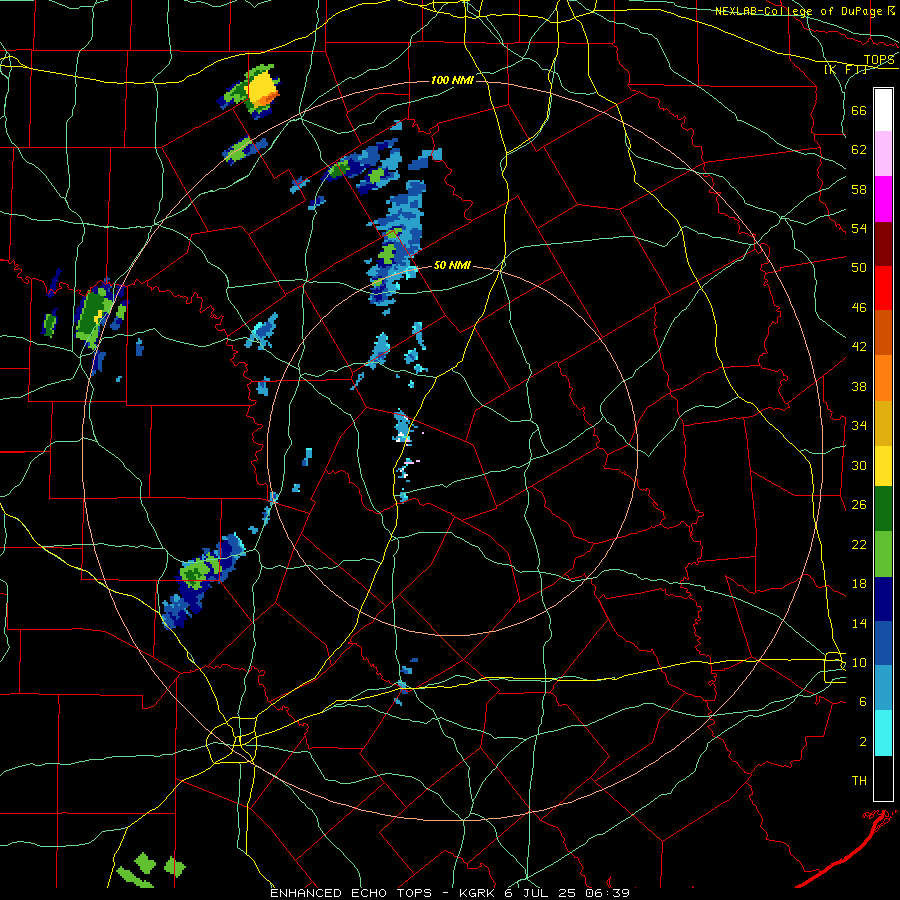The height and width of the screenshot is (900, 900).
Task: Click the "30" scale value
Action: point(859,465)
